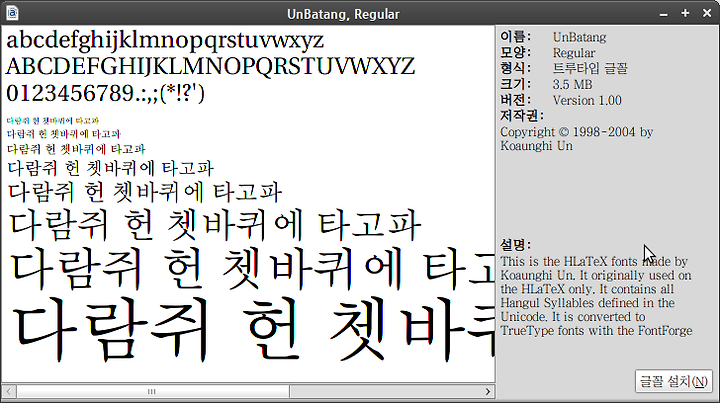The height and width of the screenshot is (403, 720).
Task: Click the 설명: label
Action: [515, 245]
